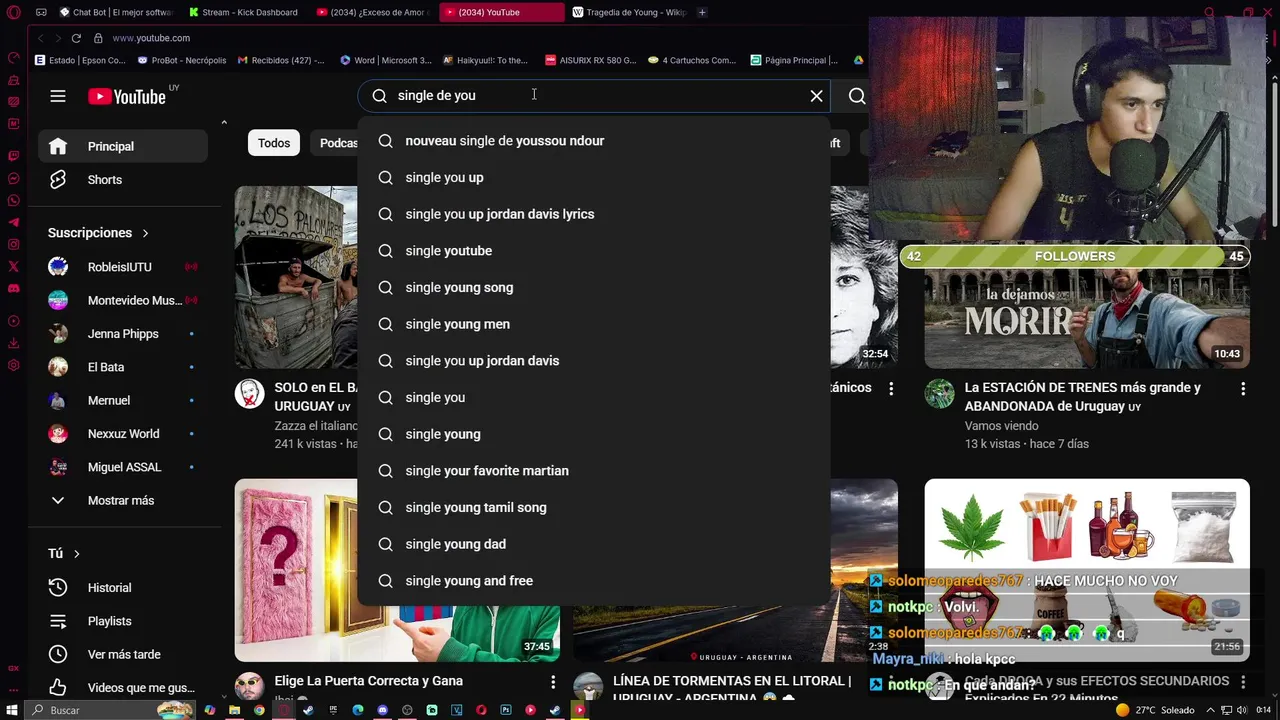
Task: Reload the page
Action: [x=76, y=38]
